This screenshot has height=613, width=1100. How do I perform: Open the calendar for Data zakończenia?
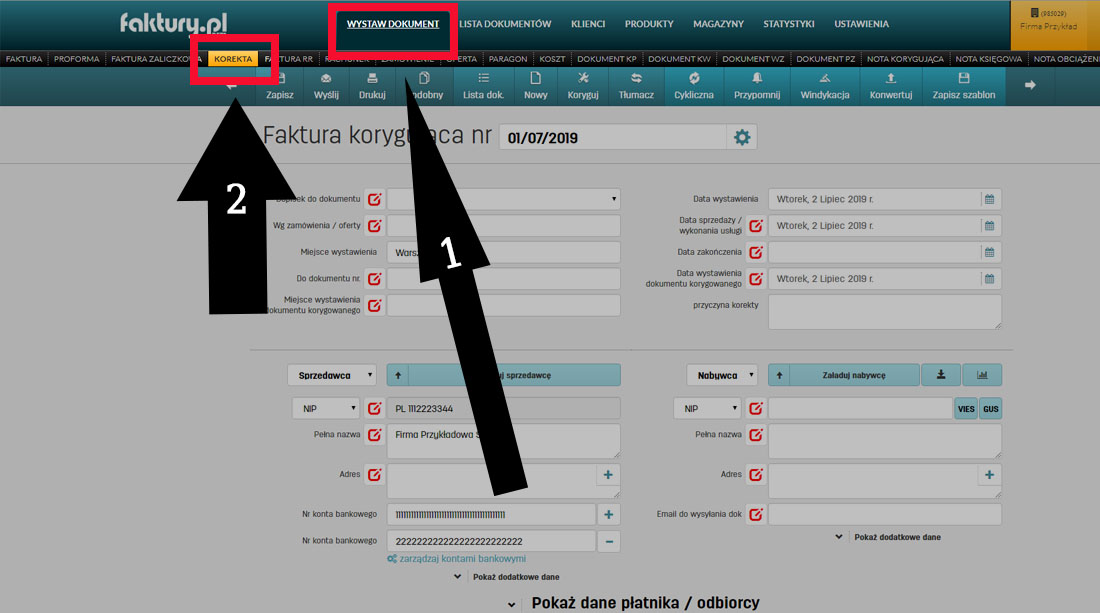point(990,252)
